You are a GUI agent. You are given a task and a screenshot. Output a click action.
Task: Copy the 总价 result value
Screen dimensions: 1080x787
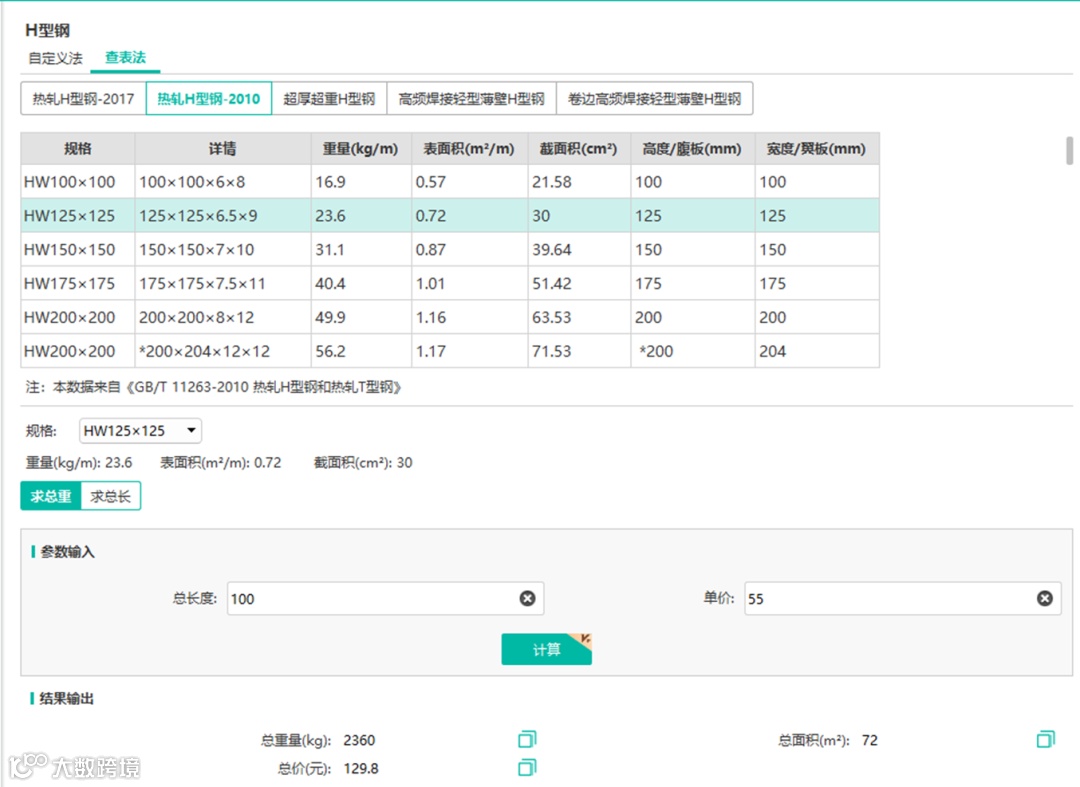pos(527,768)
